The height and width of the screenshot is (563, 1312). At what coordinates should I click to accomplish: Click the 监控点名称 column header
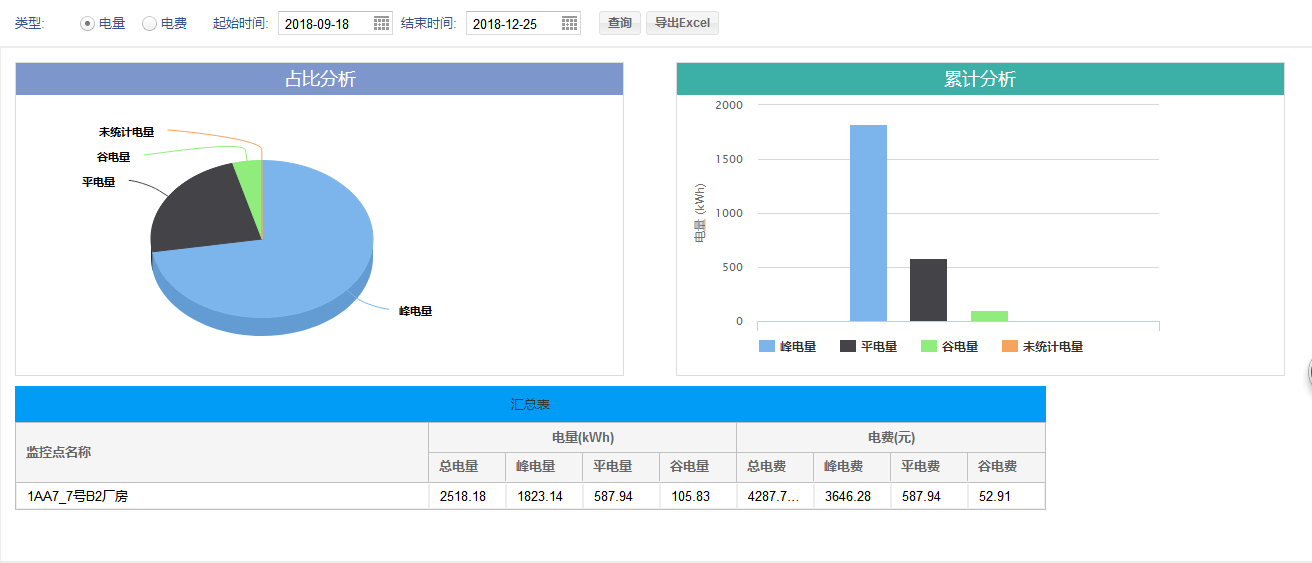[x=222, y=452]
